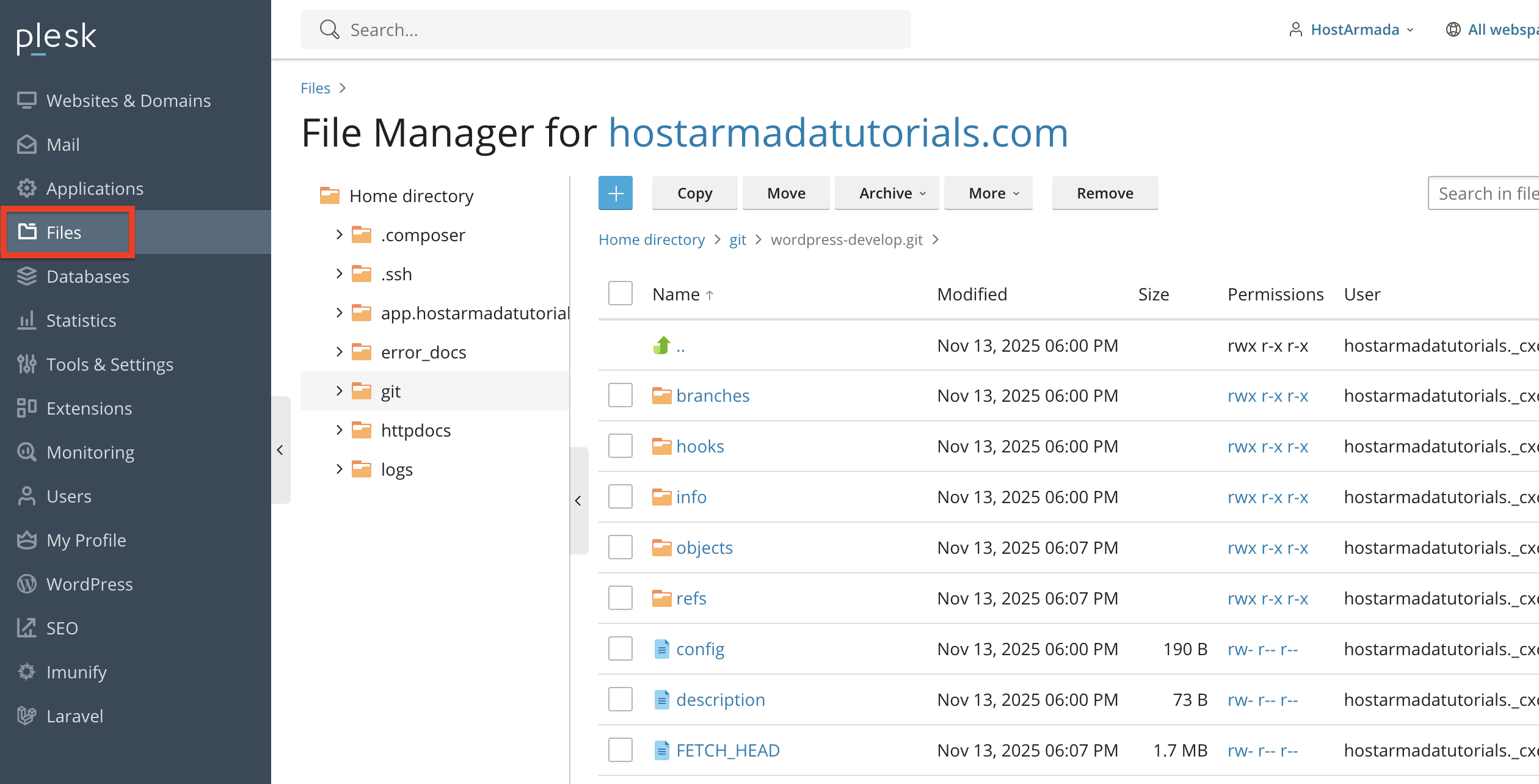Click the Mail envelope icon

(27, 144)
